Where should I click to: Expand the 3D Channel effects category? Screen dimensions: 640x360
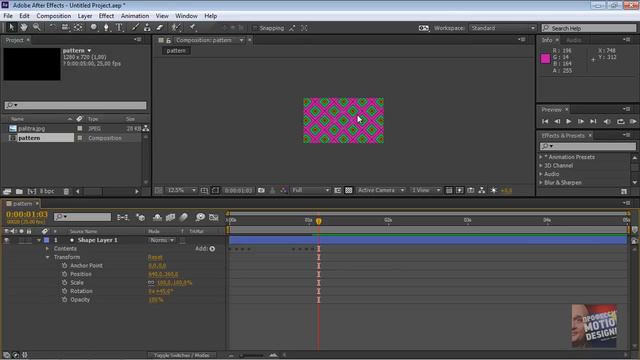point(541,165)
